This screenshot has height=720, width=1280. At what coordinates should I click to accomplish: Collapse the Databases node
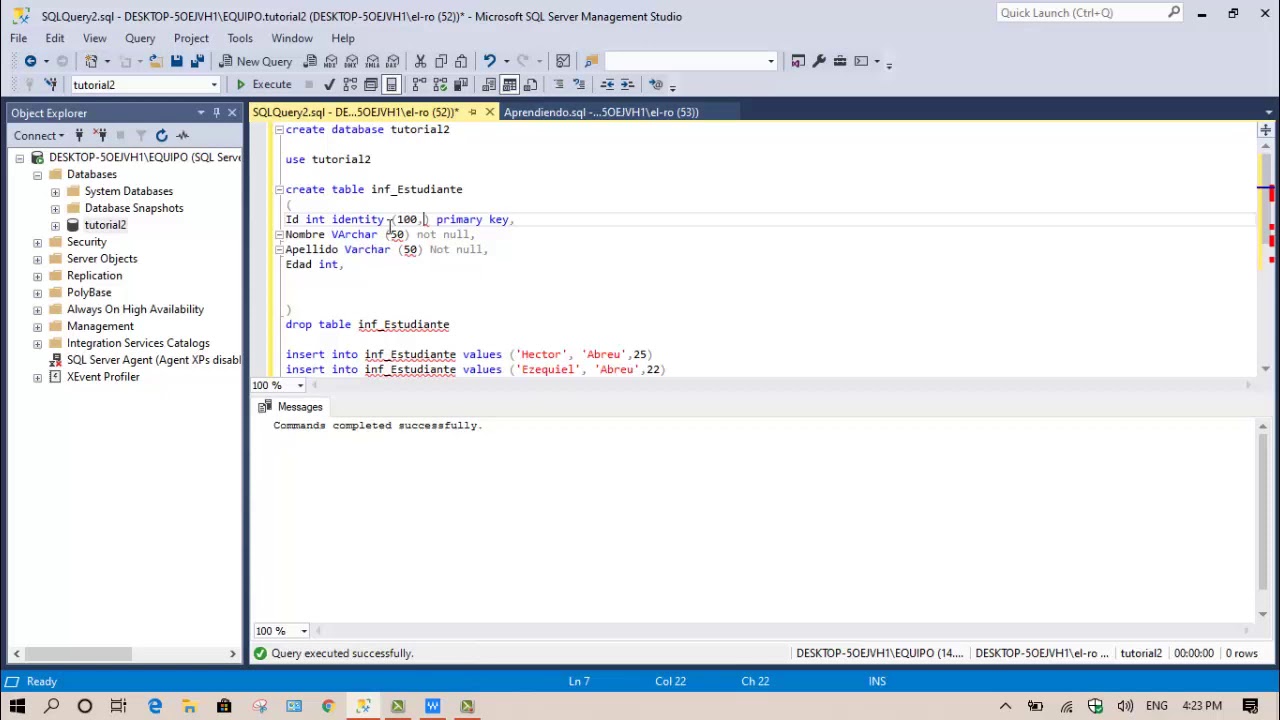(x=37, y=174)
